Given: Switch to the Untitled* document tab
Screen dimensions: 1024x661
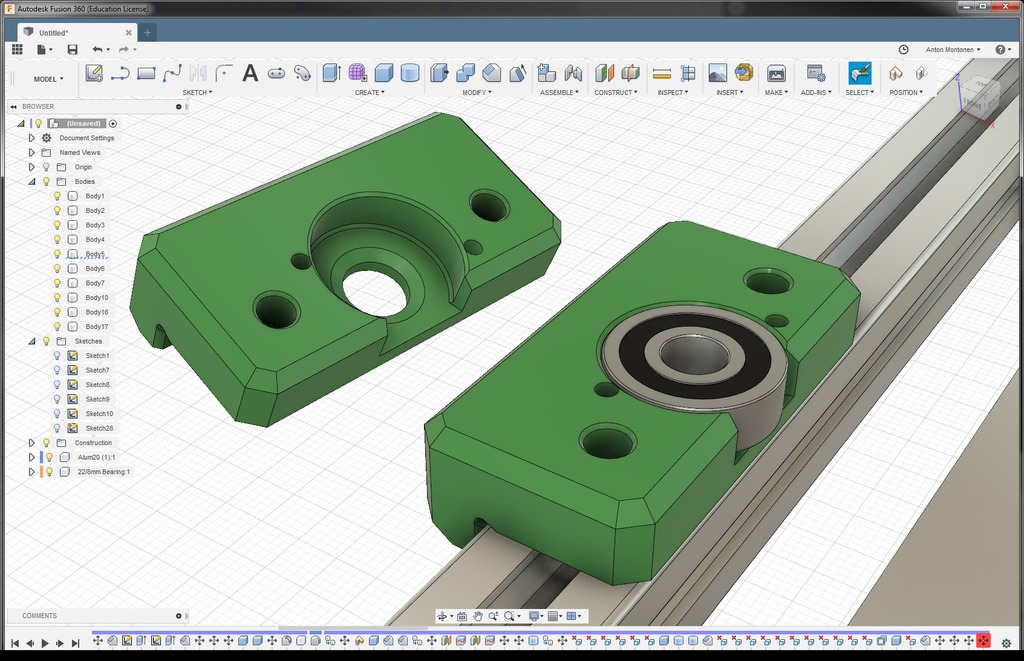Looking at the screenshot, I should pos(54,32).
